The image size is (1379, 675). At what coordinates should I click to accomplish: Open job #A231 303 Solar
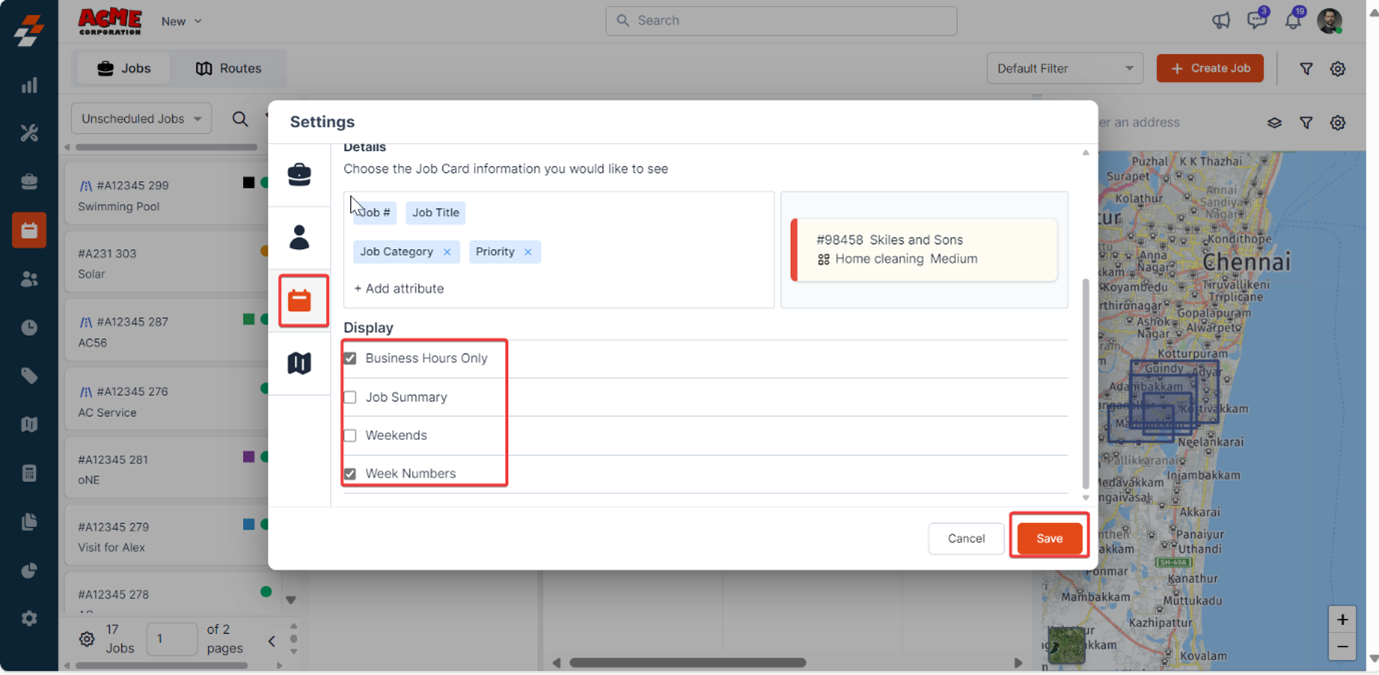pos(167,263)
